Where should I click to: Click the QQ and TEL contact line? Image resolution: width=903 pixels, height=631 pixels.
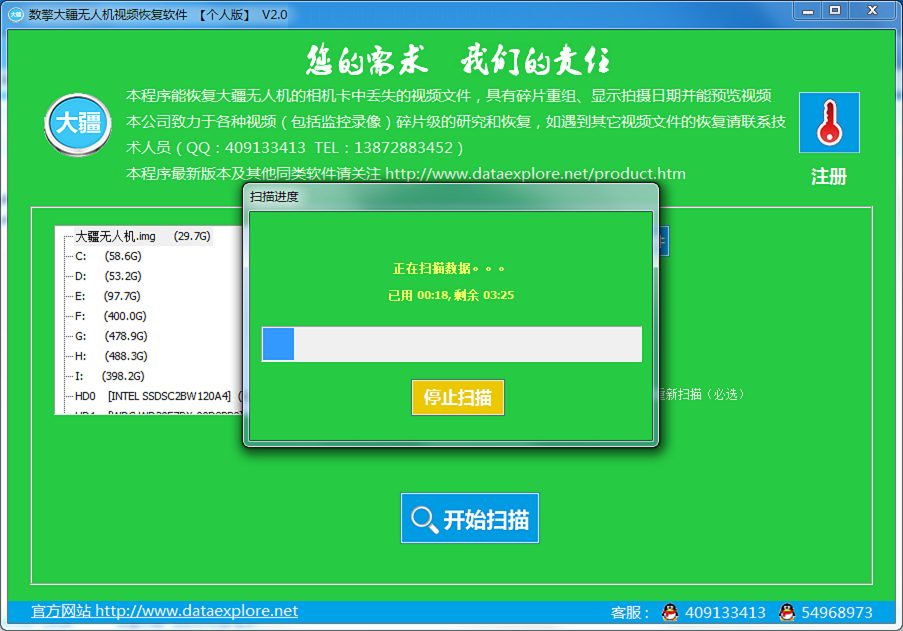(x=294, y=148)
